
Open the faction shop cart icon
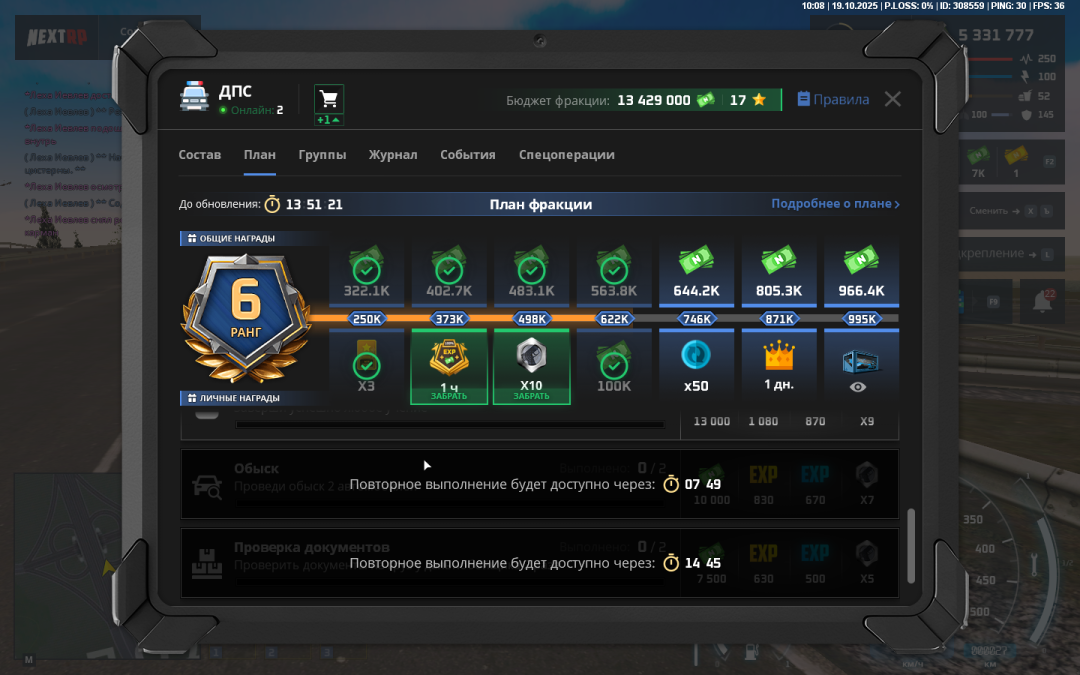pyautogui.click(x=329, y=99)
